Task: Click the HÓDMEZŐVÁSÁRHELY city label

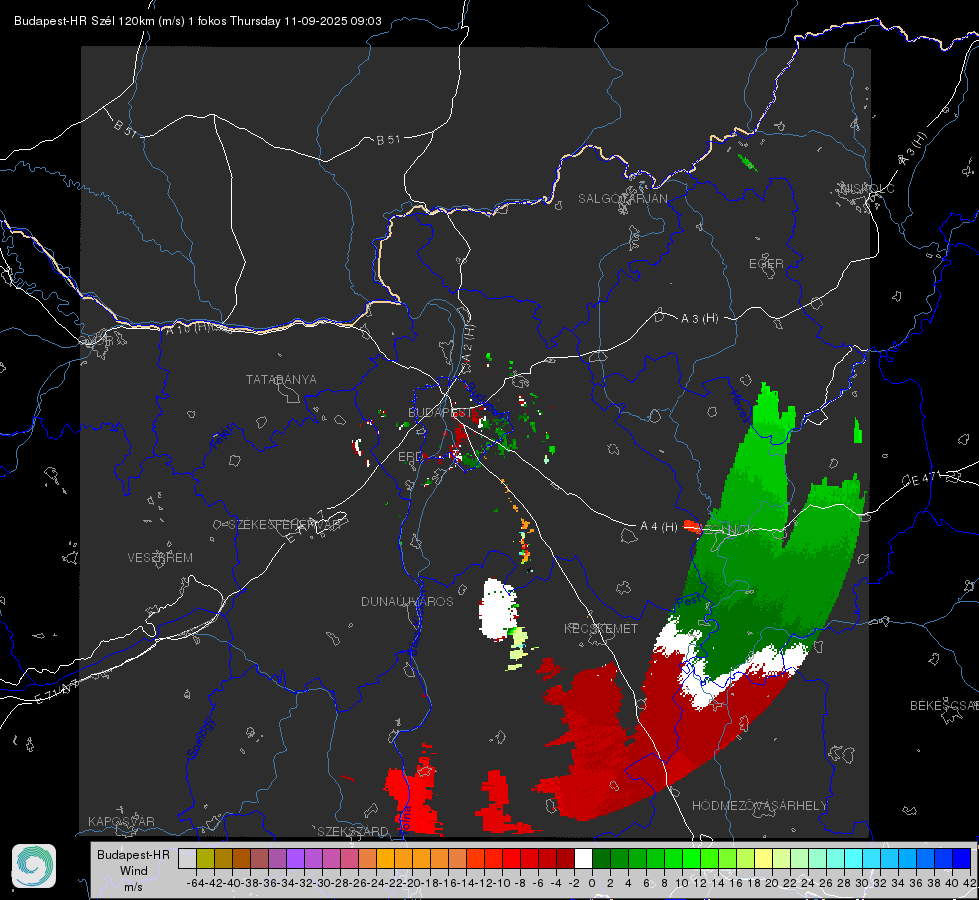Action: [760, 806]
